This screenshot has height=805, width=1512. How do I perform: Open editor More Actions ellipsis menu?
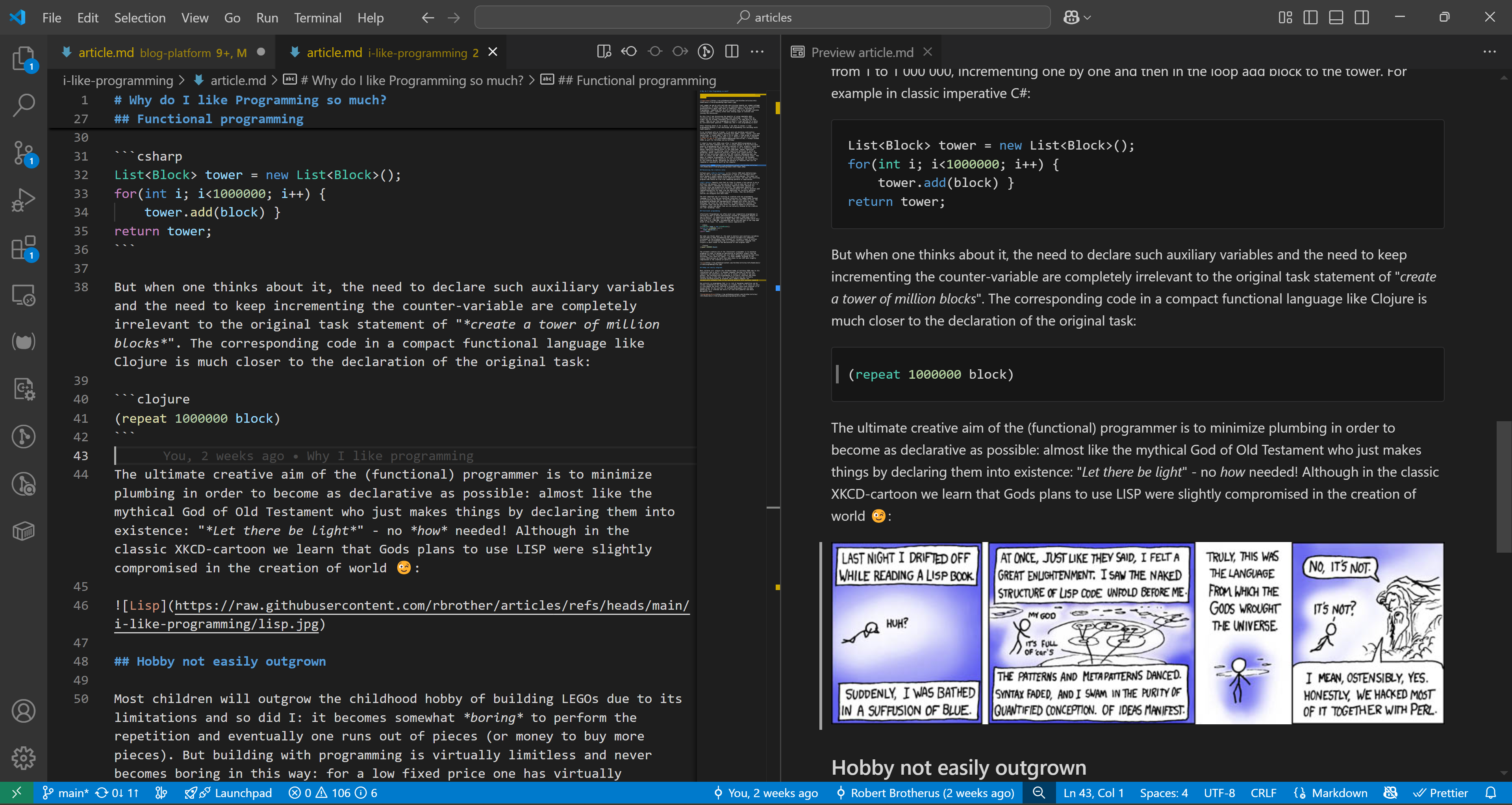coord(757,52)
